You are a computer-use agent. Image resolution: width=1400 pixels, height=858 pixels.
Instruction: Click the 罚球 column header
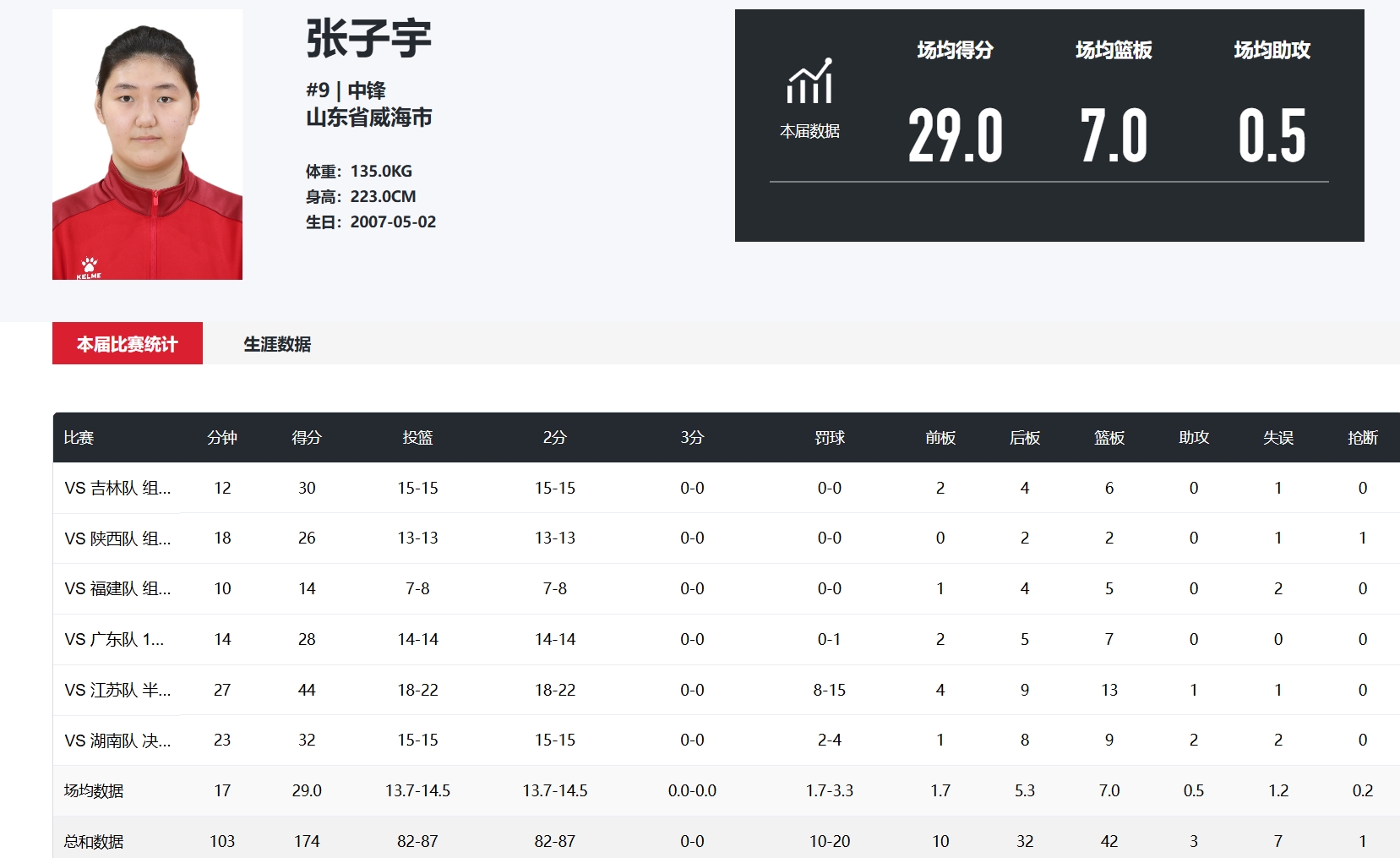(829, 438)
